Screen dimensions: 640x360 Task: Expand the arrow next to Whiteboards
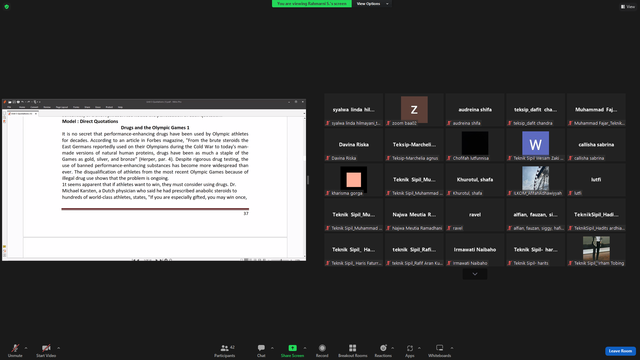tap(452, 348)
